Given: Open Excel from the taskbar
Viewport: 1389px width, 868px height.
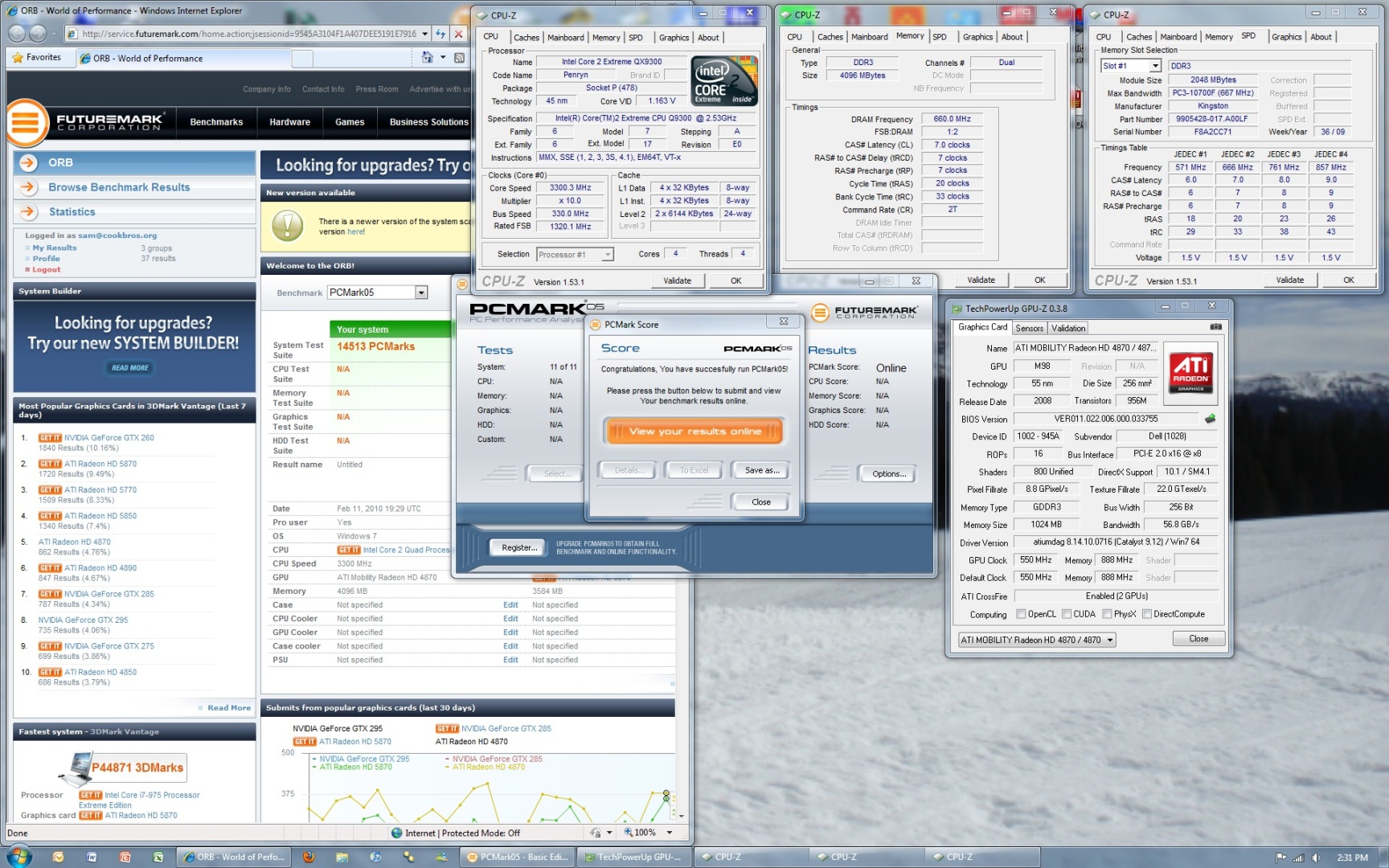Looking at the screenshot, I should [x=158, y=857].
